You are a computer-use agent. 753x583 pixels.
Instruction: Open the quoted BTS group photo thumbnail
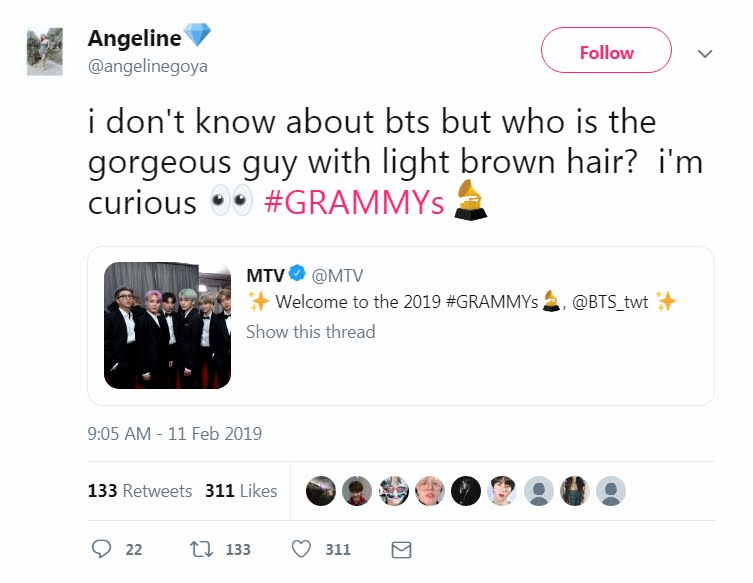coord(168,325)
